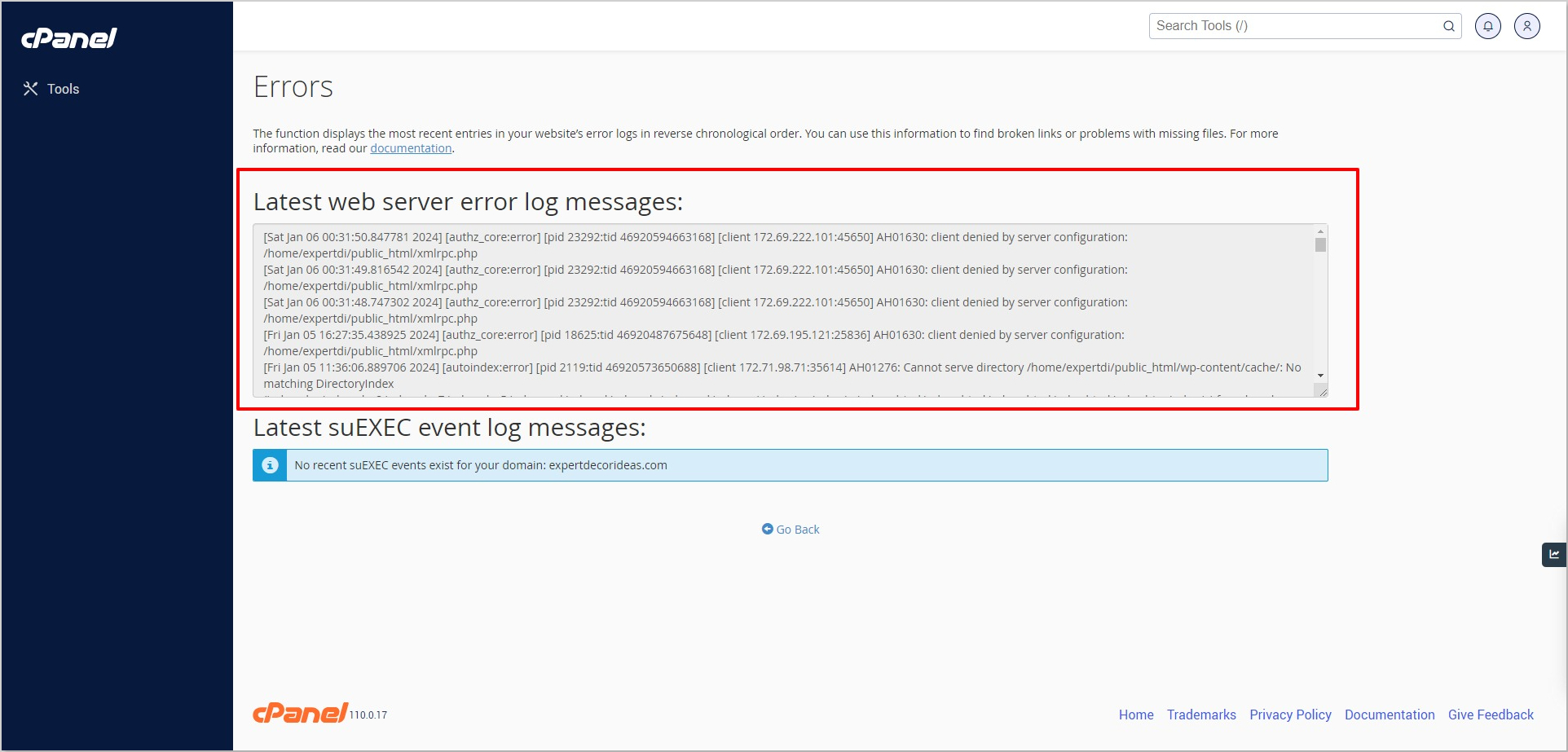Click the Go Back link
1568x752 pixels.
coord(791,530)
